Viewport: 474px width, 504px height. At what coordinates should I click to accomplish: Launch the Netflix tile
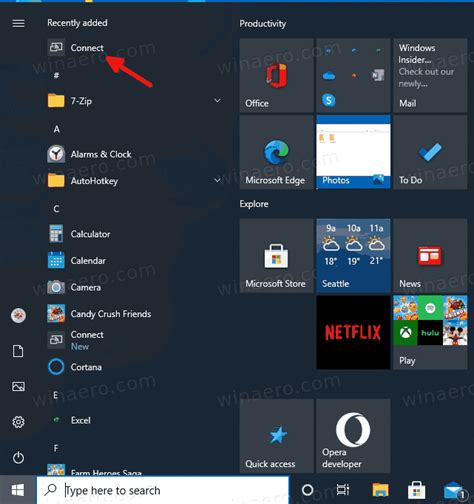pyautogui.click(x=353, y=332)
